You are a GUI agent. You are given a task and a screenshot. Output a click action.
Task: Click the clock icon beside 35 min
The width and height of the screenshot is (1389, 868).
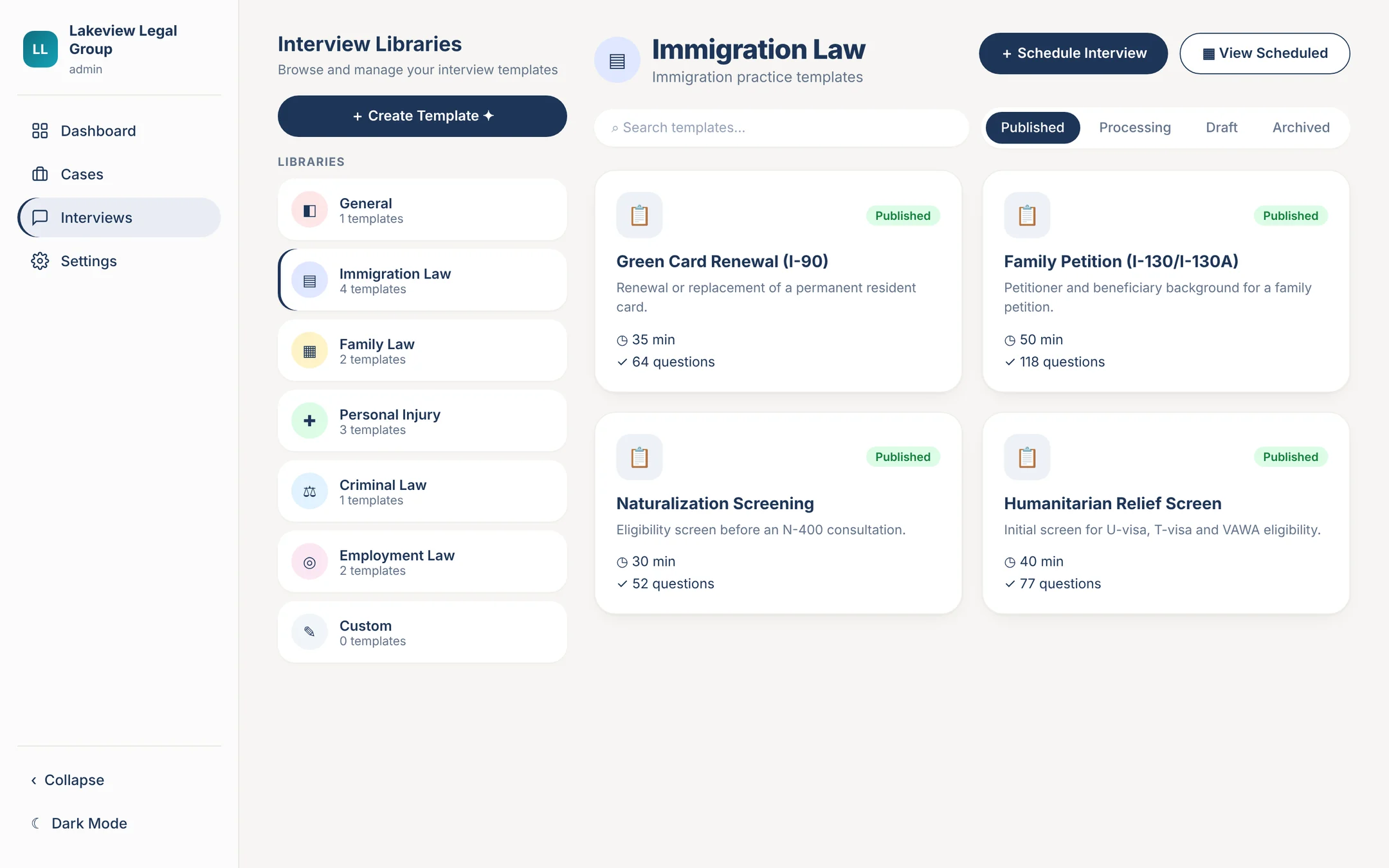click(622, 340)
